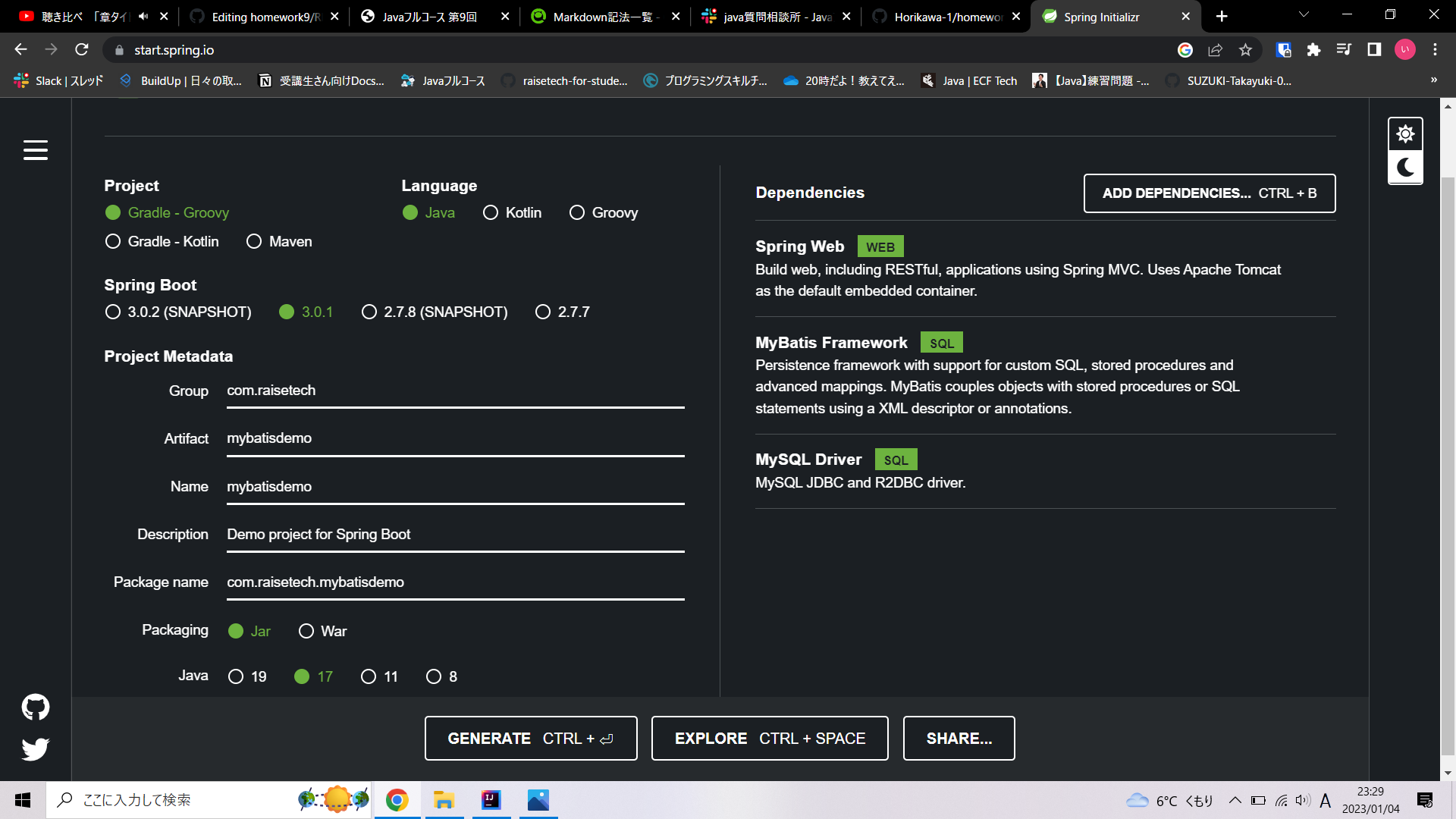Open the browser tab search dropdown
1456x819 pixels.
pos(1303,15)
